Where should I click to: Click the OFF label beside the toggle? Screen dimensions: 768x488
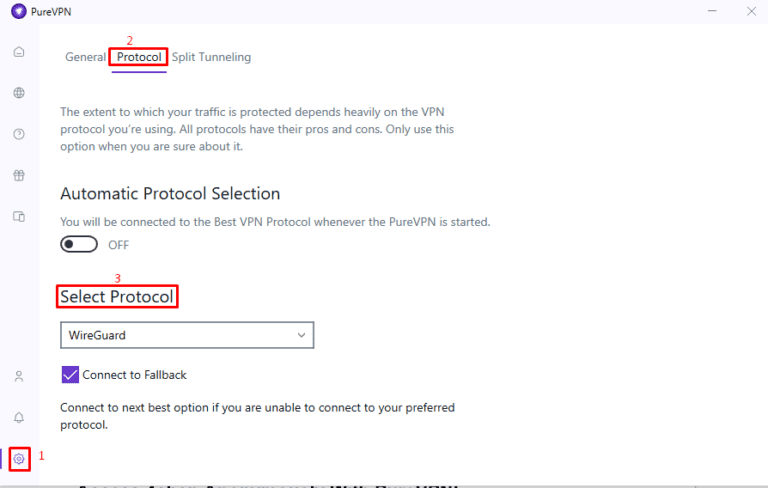(x=118, y=245)
